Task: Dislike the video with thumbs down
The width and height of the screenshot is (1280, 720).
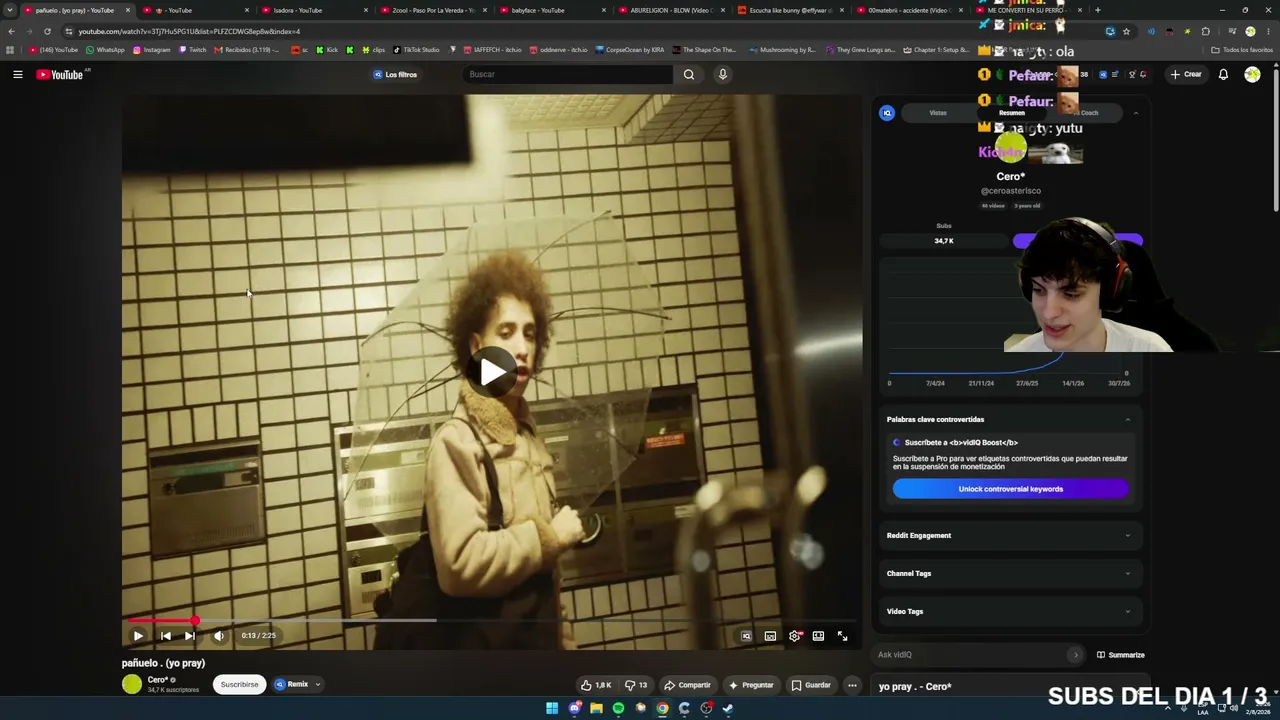Action: [x=636, y=685]
